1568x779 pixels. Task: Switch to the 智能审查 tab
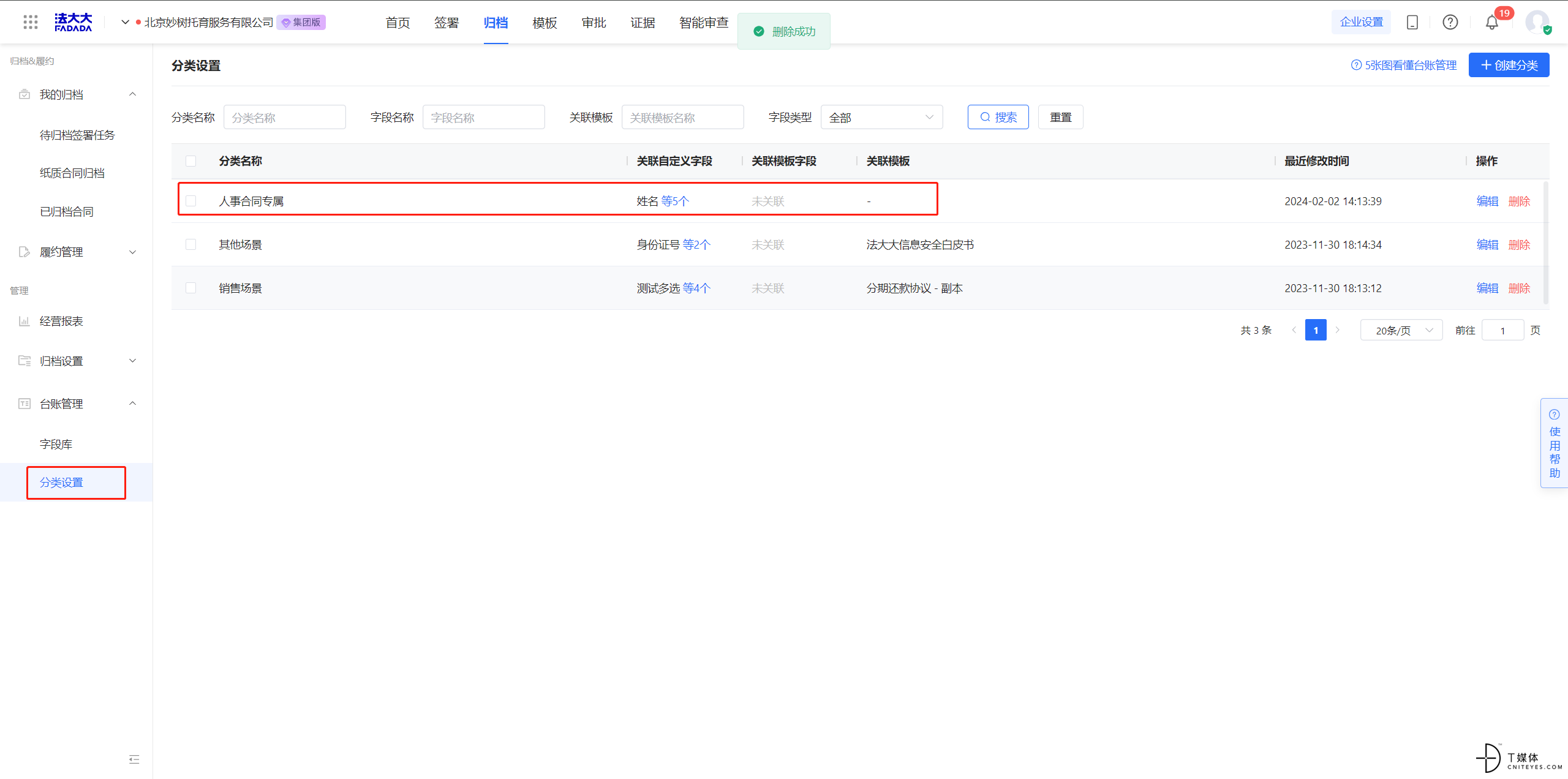click(x=704, y=23)
